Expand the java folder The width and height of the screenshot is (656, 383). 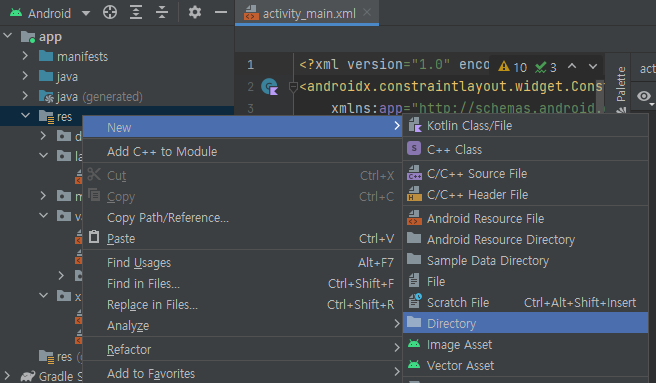click(25, 76)
